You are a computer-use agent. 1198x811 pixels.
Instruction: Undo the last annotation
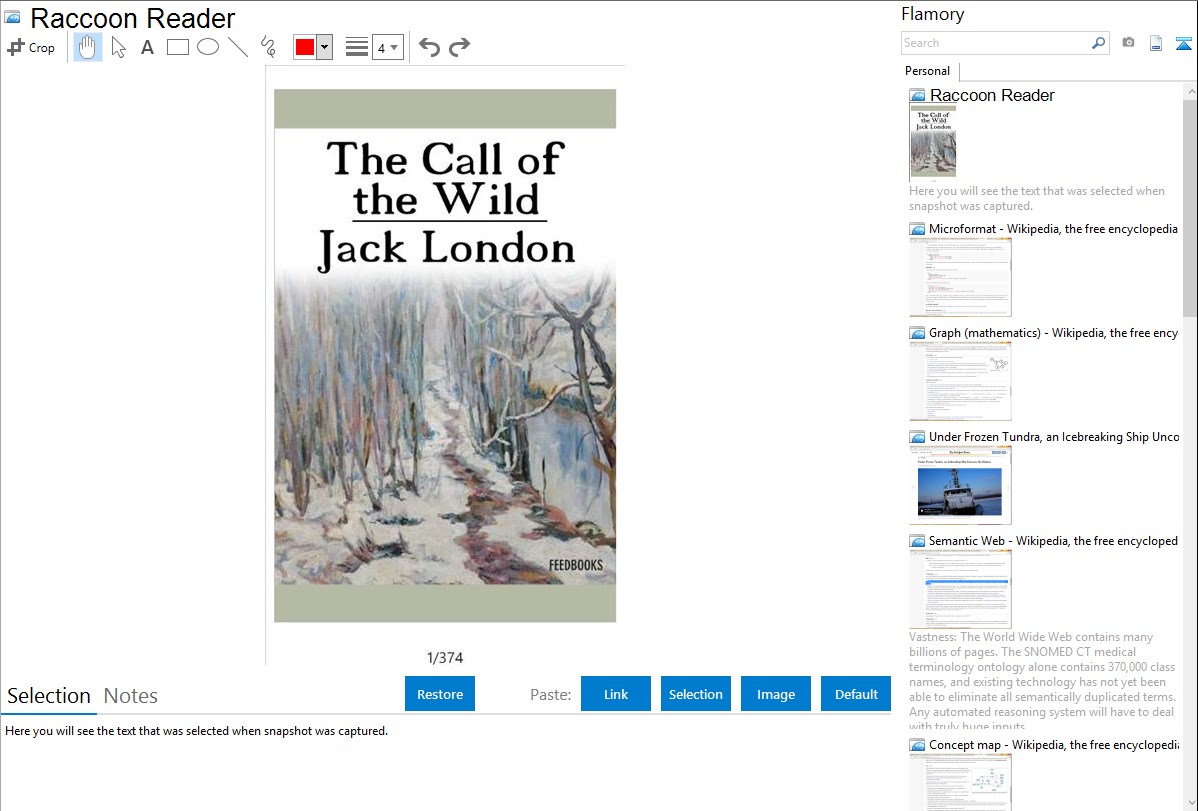pos(429,47)
